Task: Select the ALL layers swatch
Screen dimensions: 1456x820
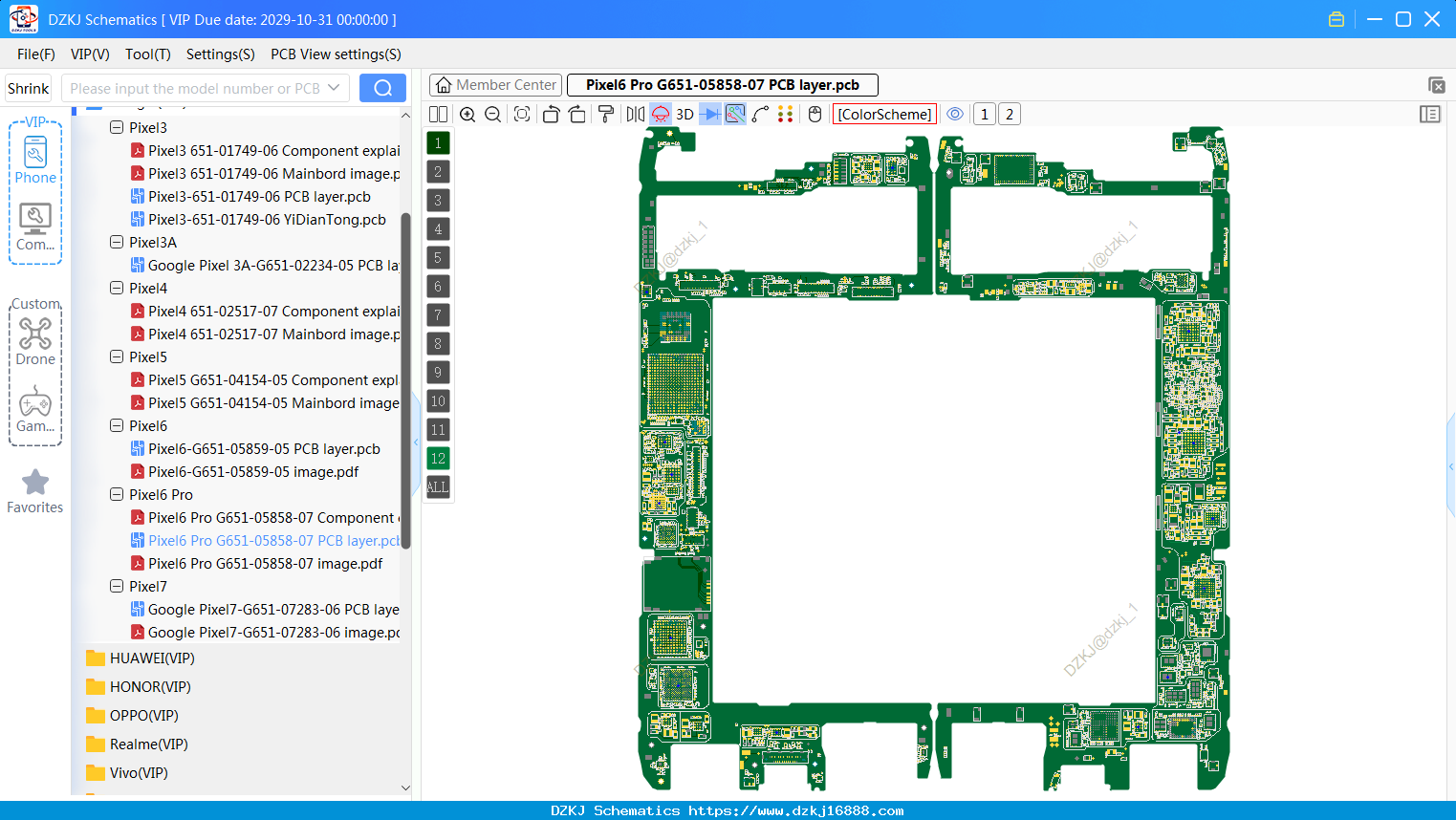Action: (438, 486)
